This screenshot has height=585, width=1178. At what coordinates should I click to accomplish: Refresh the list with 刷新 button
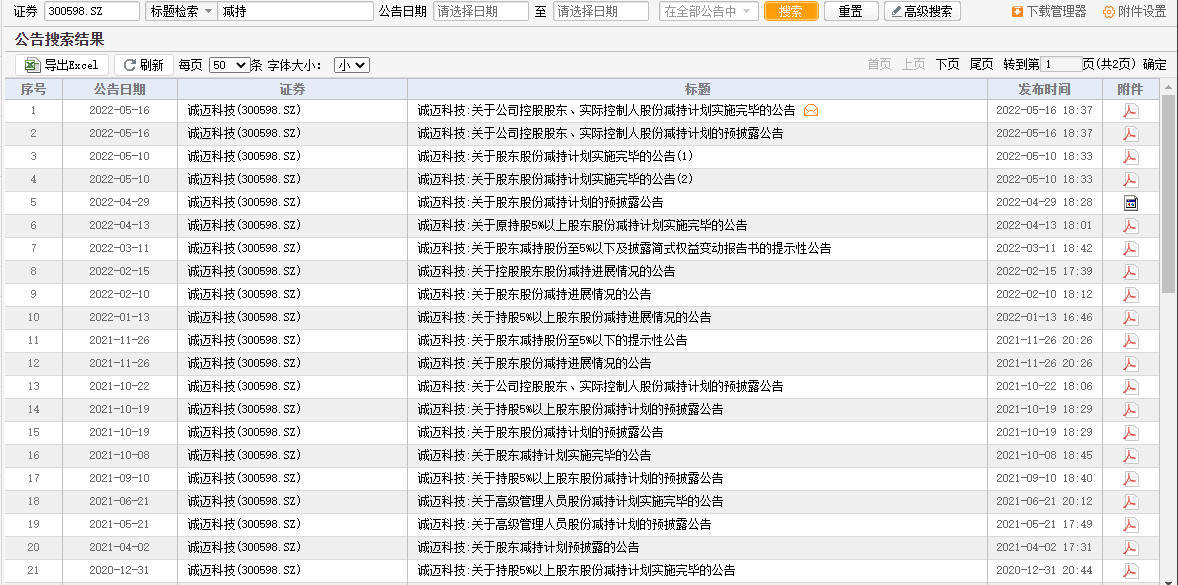[x=143, y=65]
